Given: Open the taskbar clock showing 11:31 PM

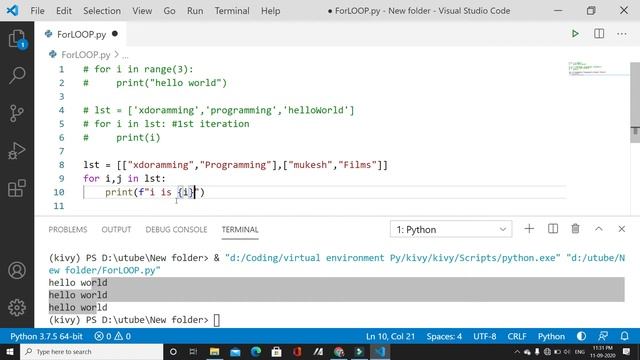Looking at the screenshot, I should 602,352.
